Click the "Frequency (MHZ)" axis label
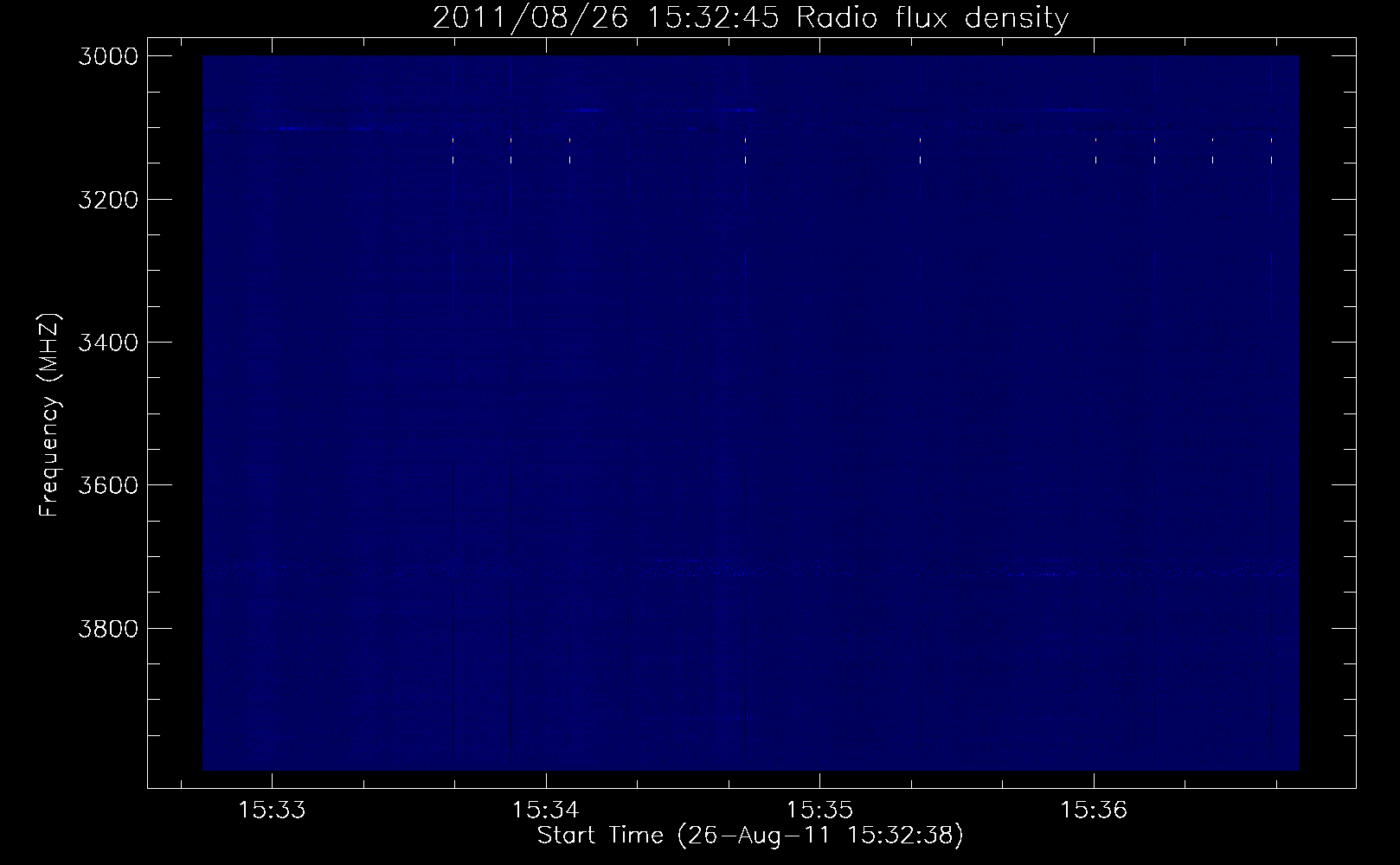Image resolution: width=1400 pixels, height=865 pixels. [x=49, y=415]
